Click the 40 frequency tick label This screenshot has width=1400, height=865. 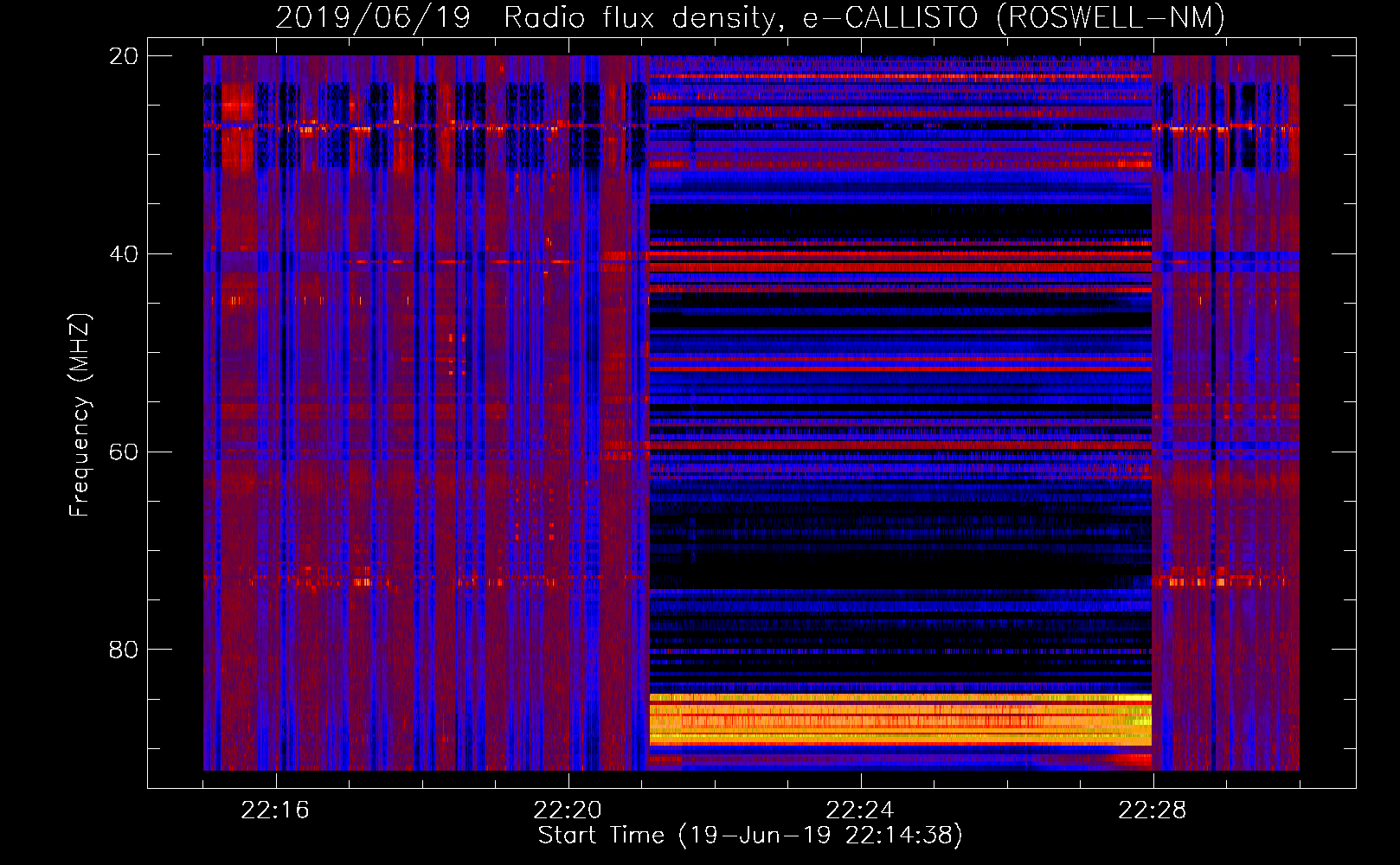(124, 254)
